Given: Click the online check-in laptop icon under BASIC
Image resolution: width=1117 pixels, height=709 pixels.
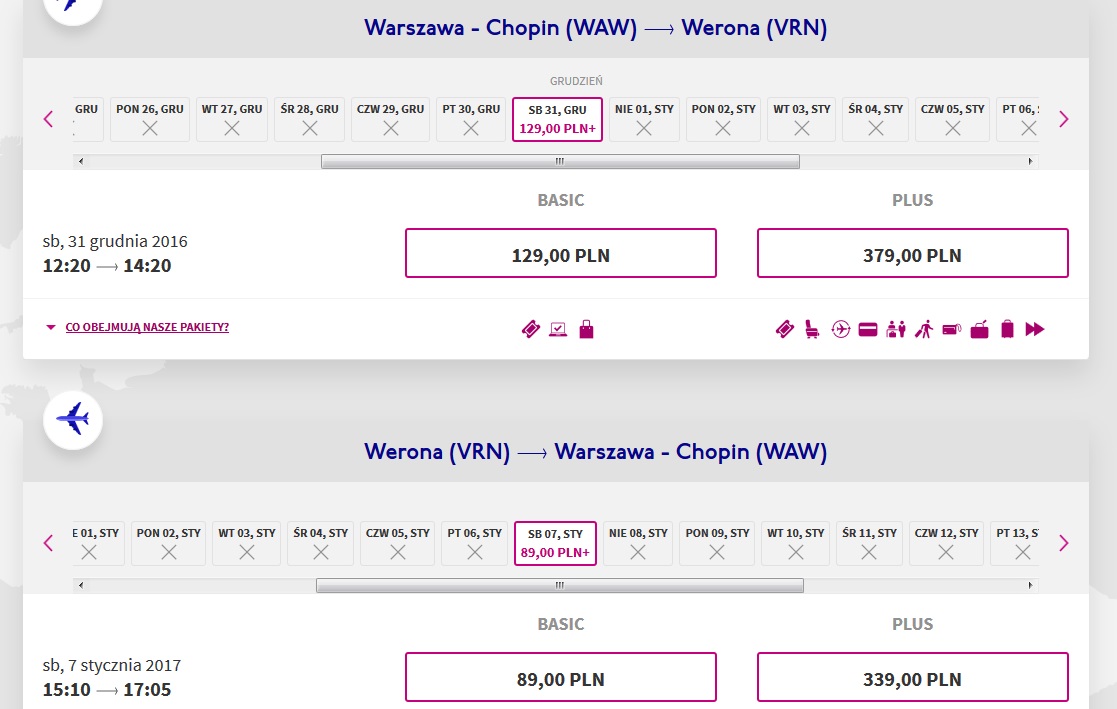Looking at the screenshot, I should 558,329.
